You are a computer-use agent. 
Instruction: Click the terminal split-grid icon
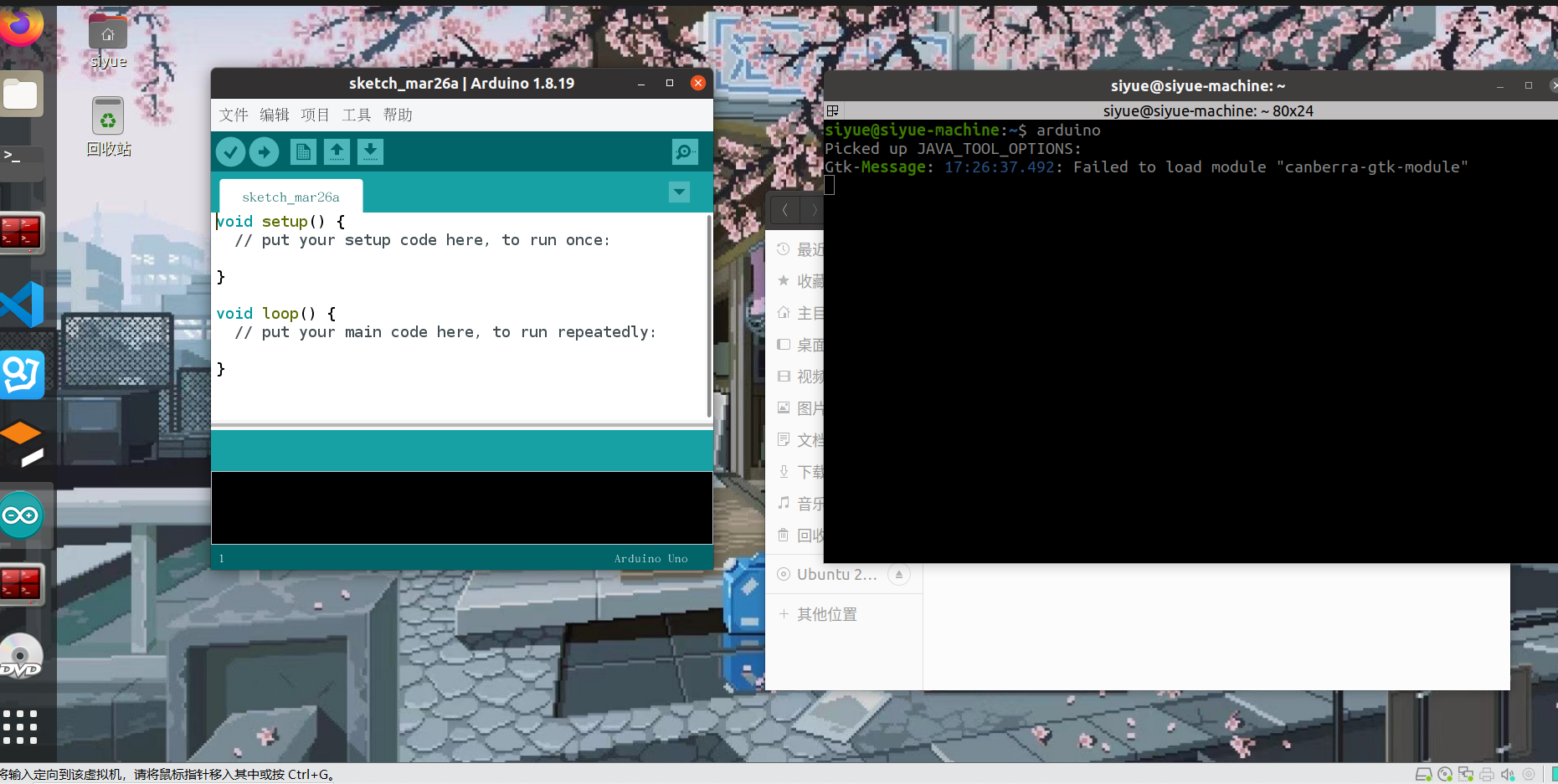pos(832,110)
